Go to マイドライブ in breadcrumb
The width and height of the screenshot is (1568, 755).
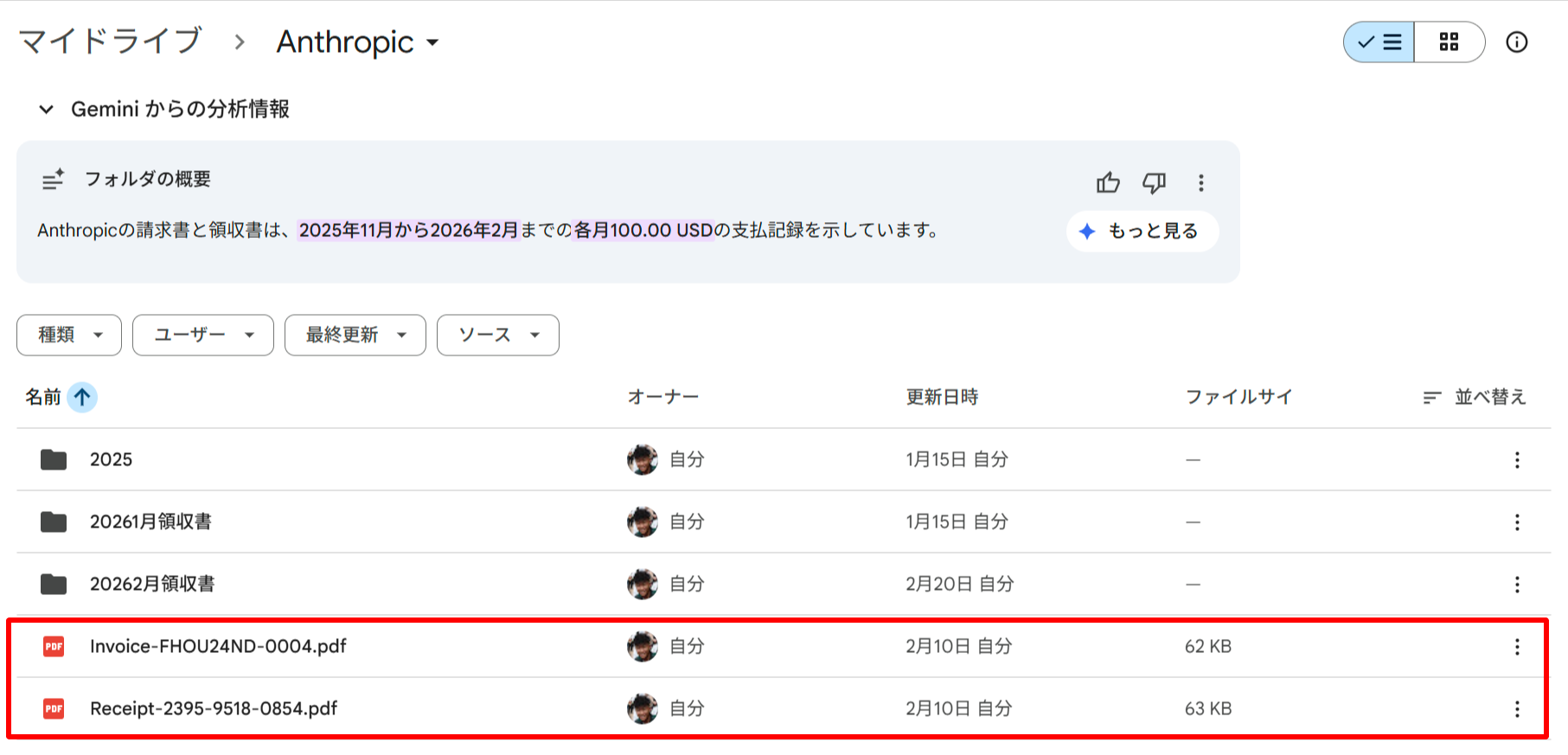110,41
